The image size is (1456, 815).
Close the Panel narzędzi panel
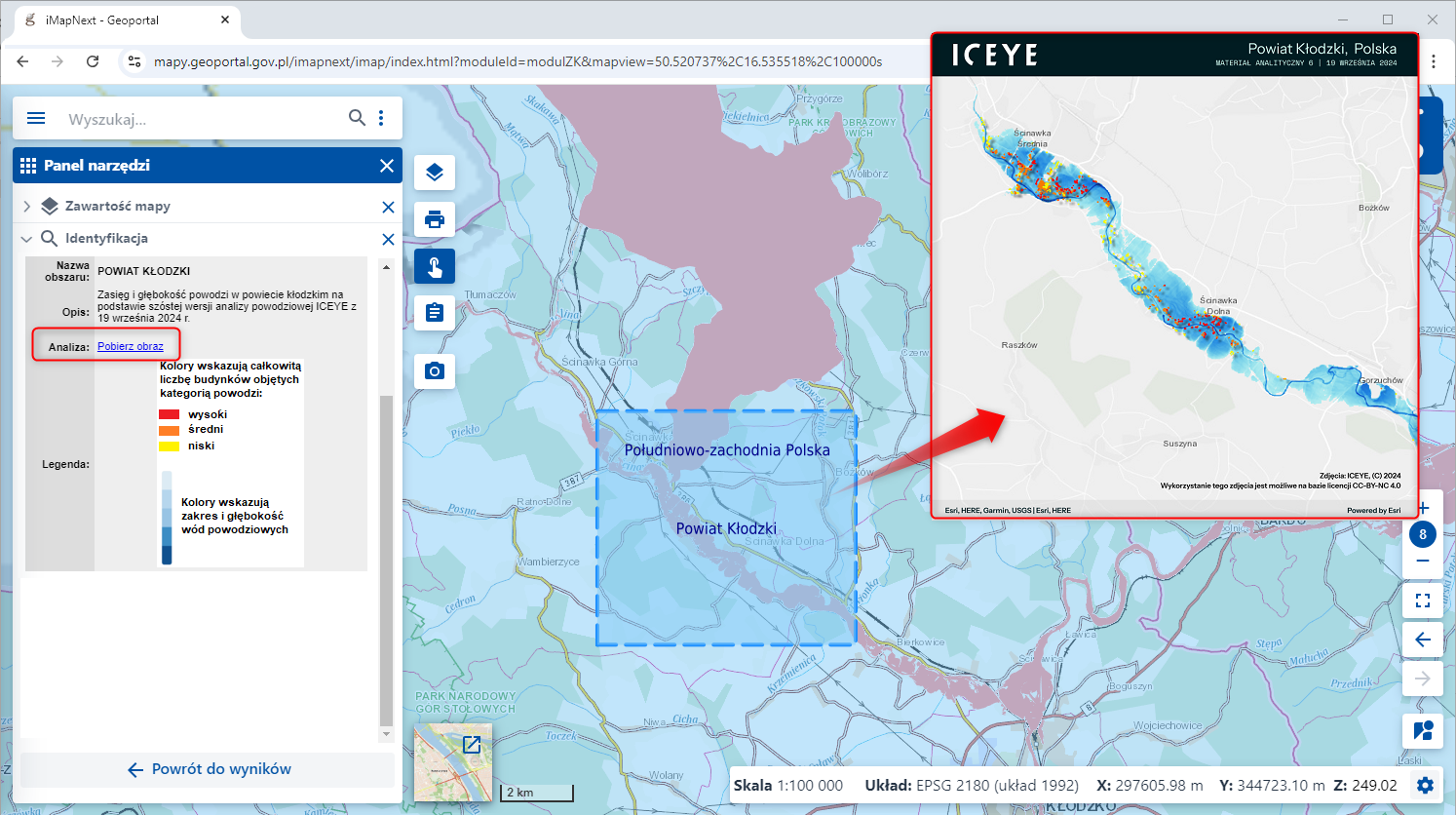point(387,166)
